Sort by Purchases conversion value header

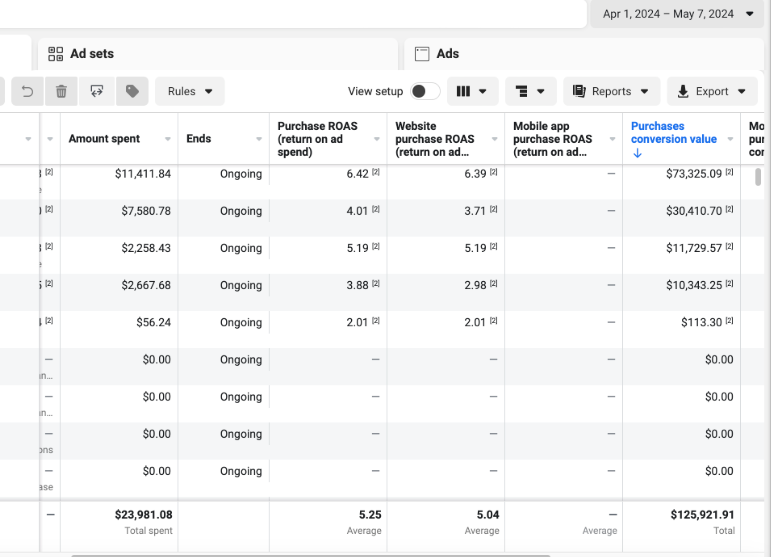(x=673, y=133)
